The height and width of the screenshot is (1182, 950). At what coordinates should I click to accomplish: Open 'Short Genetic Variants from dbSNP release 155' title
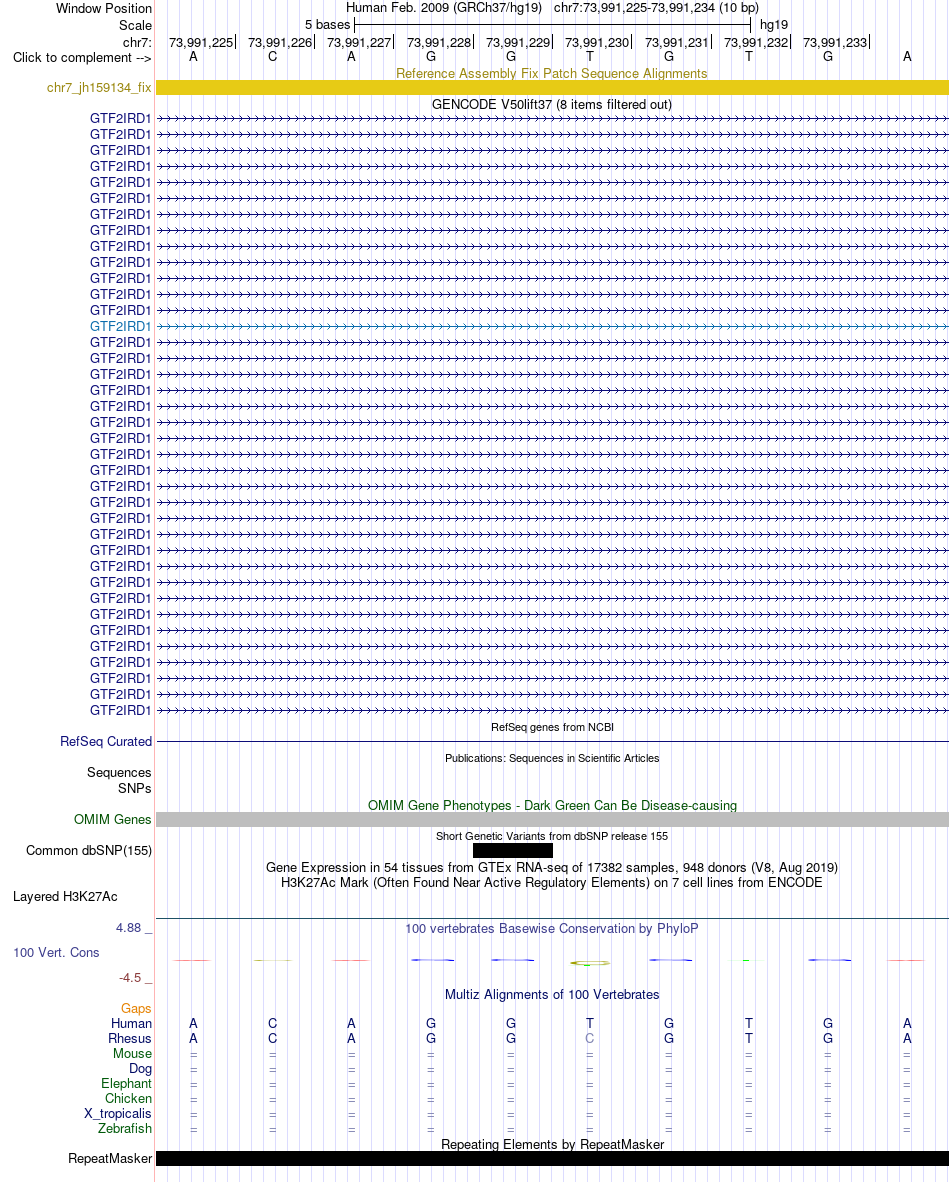[552, 836]
